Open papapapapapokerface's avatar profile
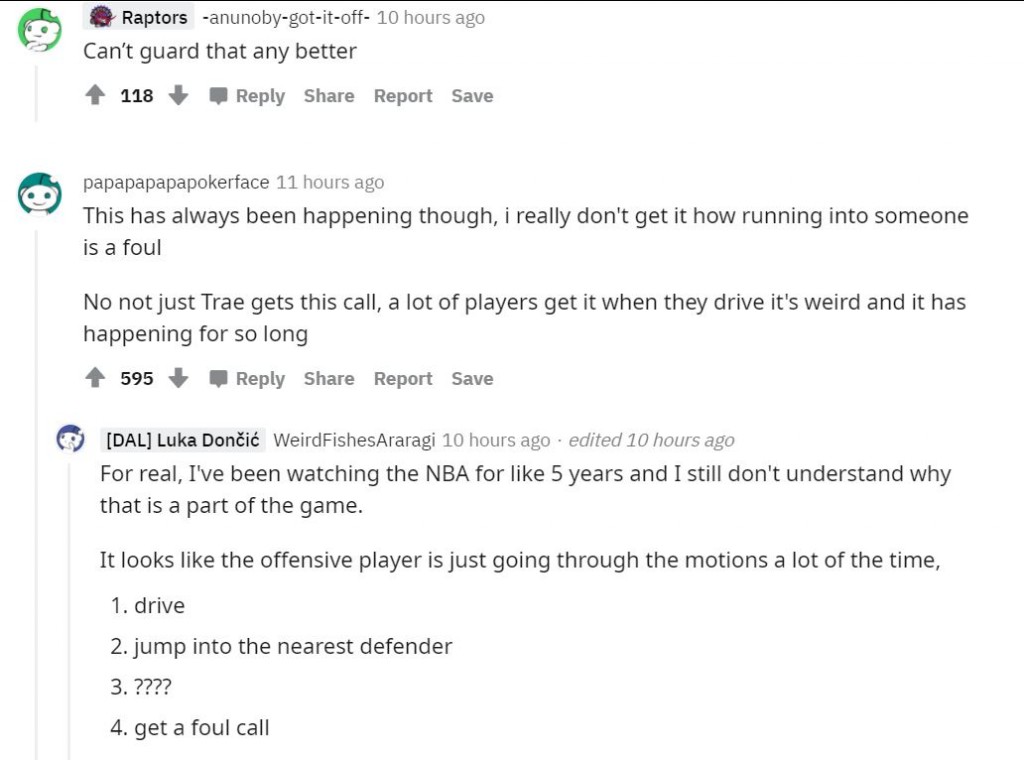The width and height of the screenshot is (1024, 760). [40, 193]
